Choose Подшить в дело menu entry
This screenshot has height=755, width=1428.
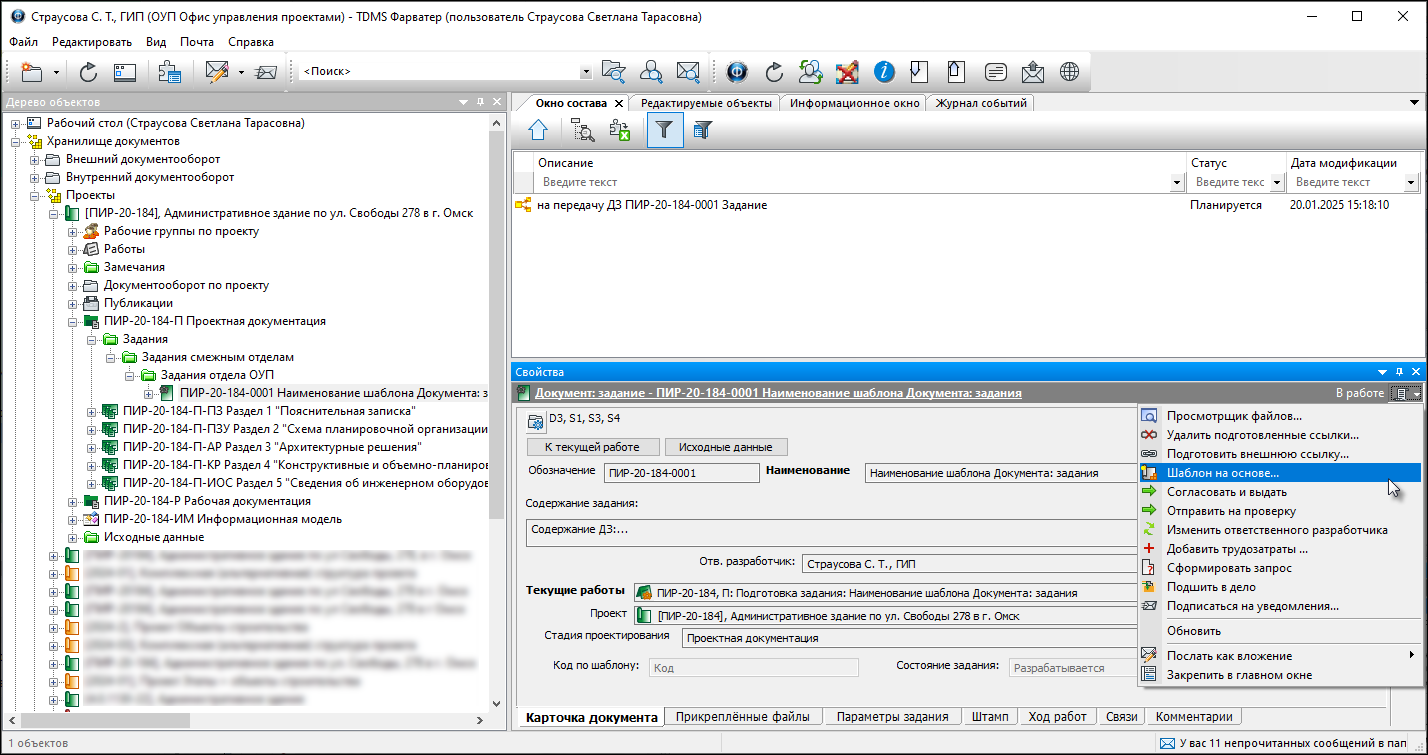1280,587
